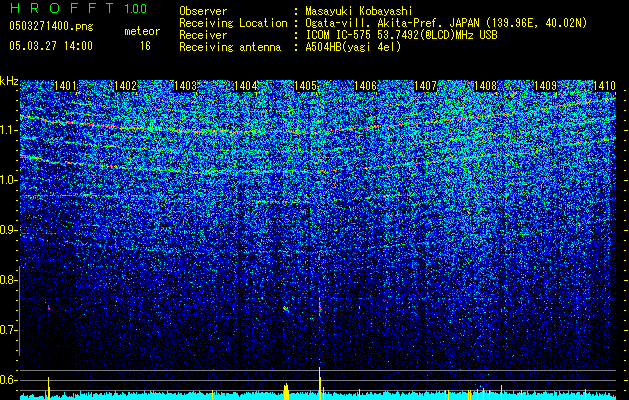Viewport: 629px width, 400px height.
Task: Click the 1.0 kHz frequency axis label
Action: click(8, 180)
